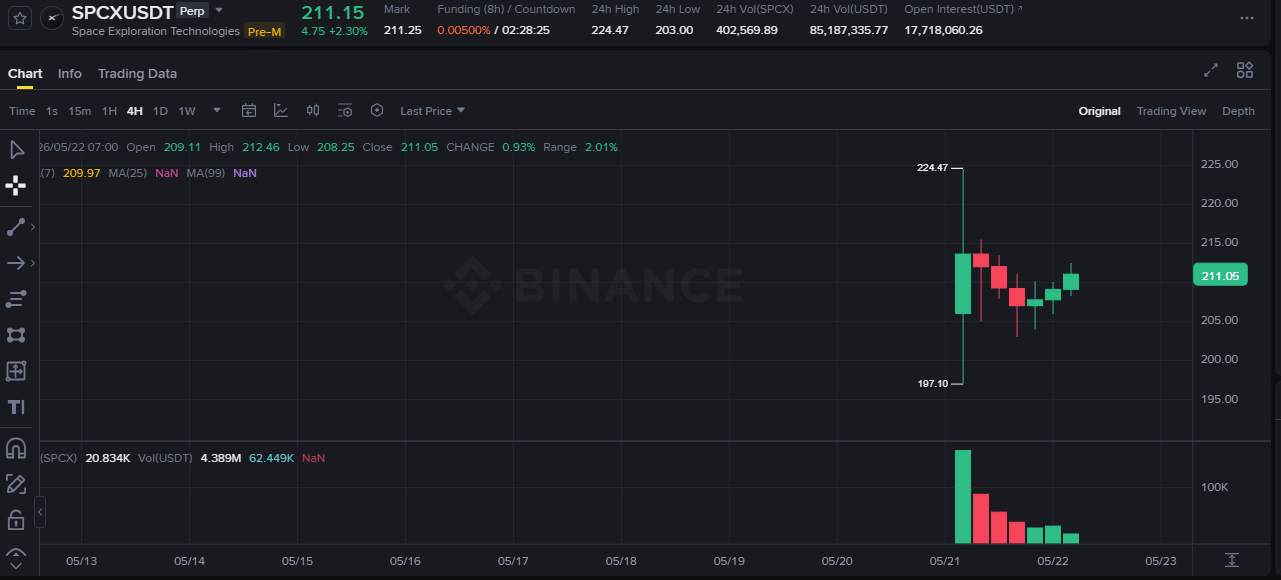The image size is (1281, 580).
Task: Expand the Open Interest details arrow
Action: pos(1020,9)
